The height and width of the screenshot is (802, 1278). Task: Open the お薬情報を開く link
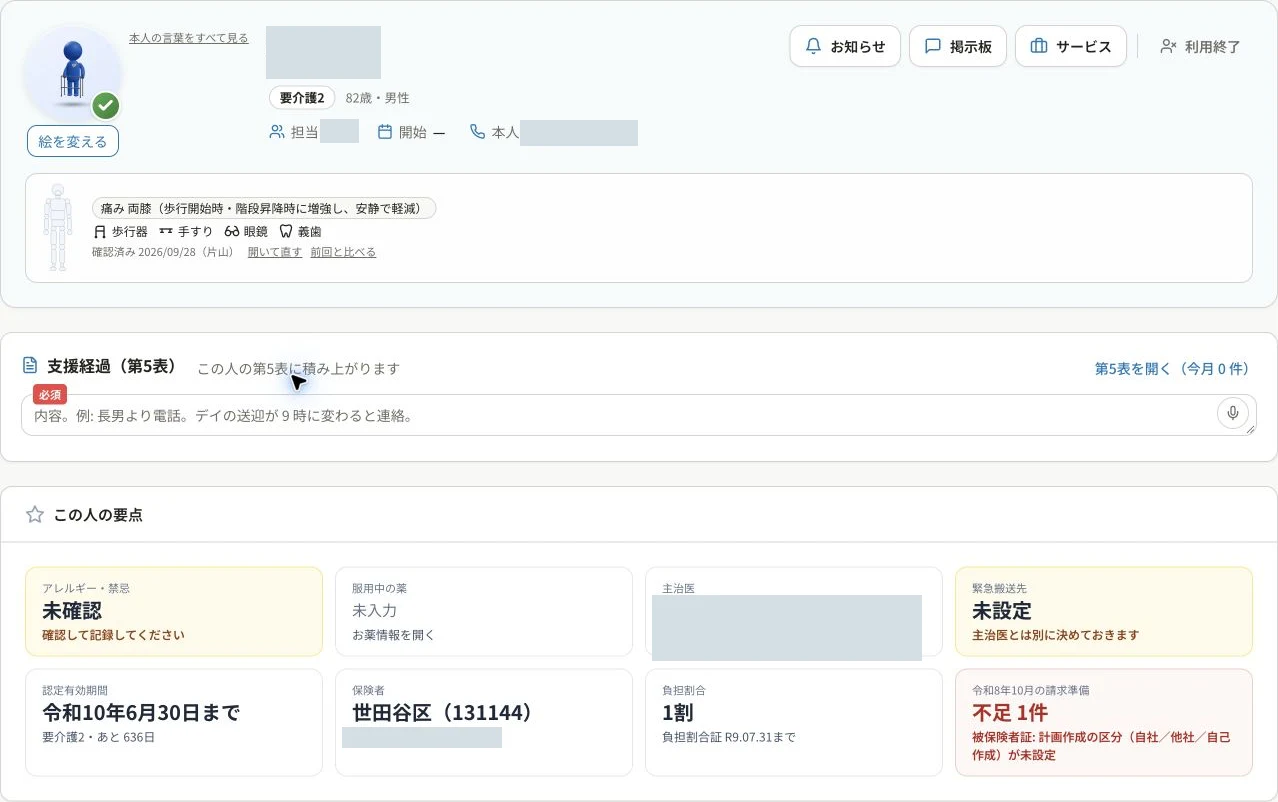click(x=393, y=635)
